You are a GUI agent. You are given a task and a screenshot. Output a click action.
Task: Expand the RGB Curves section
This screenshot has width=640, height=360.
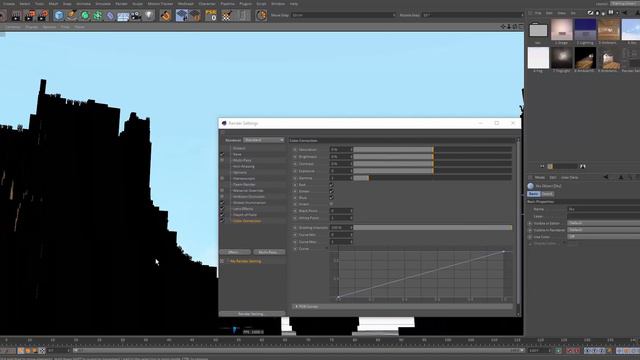[402, 307]
